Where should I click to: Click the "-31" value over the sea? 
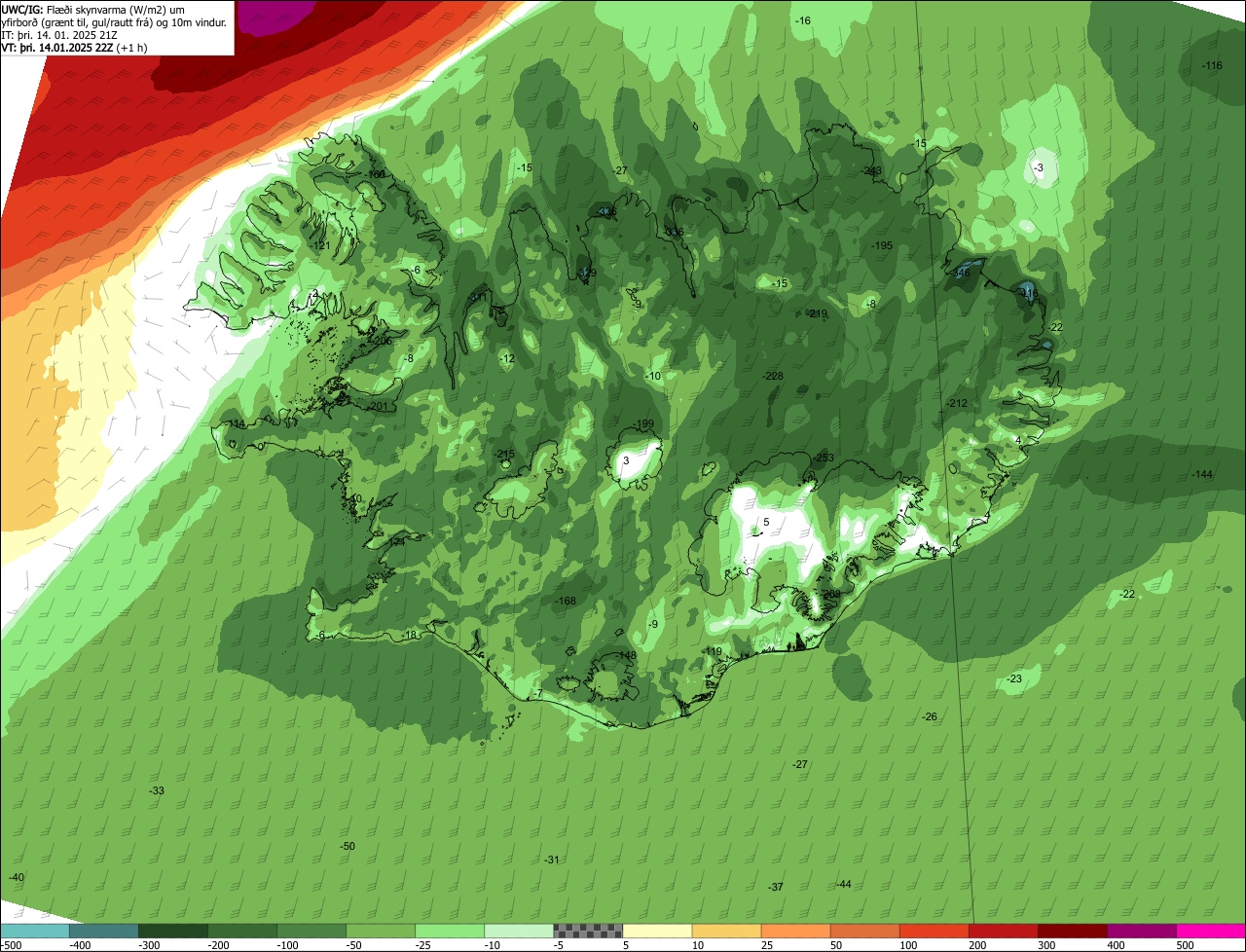point(552,860)
